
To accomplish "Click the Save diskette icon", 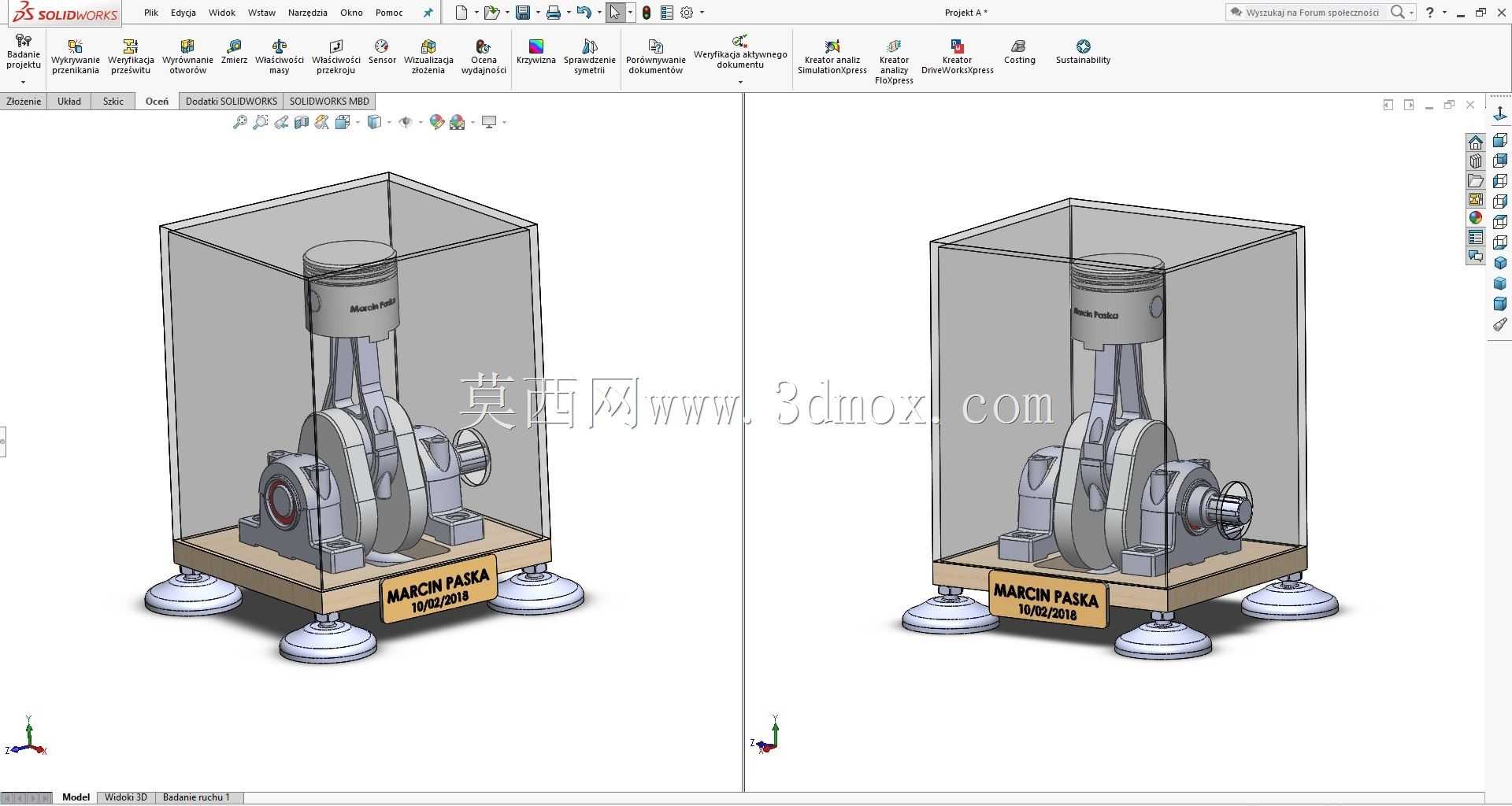I will click(x=523, y=13).
